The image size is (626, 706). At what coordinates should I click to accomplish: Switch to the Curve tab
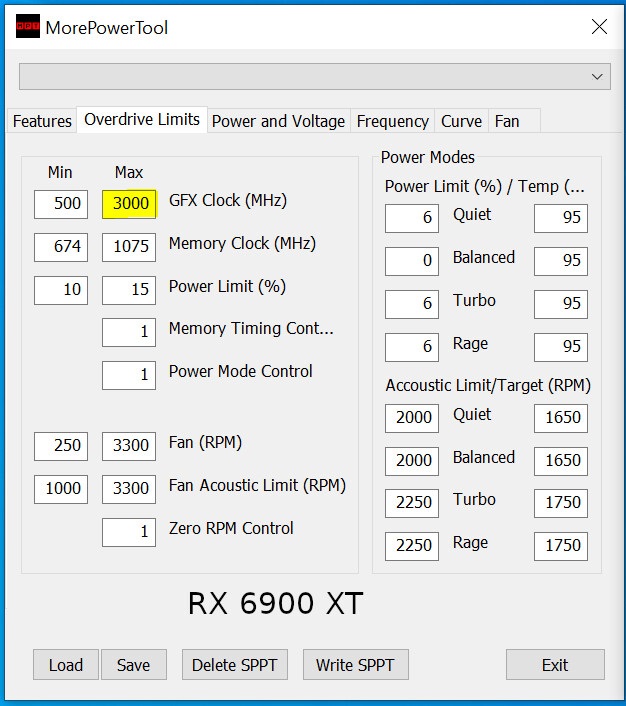tap(461, 121)
